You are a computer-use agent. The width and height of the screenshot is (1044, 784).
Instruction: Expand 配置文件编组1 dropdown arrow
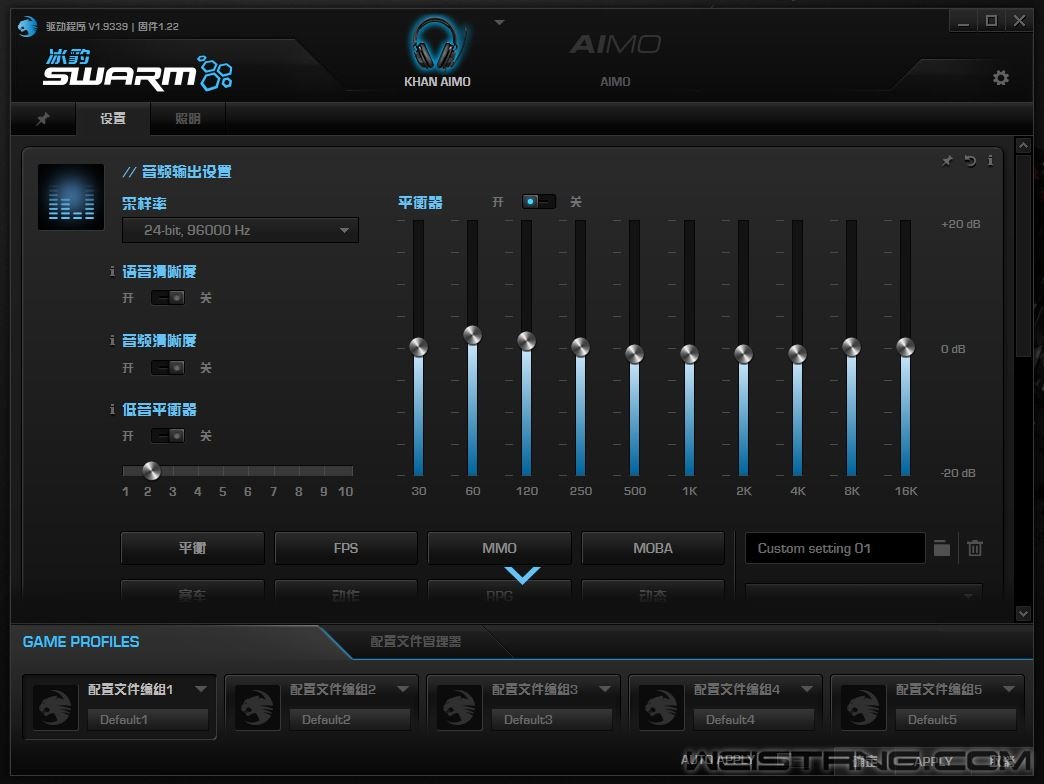pyautogui.click(x=201, y=689)
